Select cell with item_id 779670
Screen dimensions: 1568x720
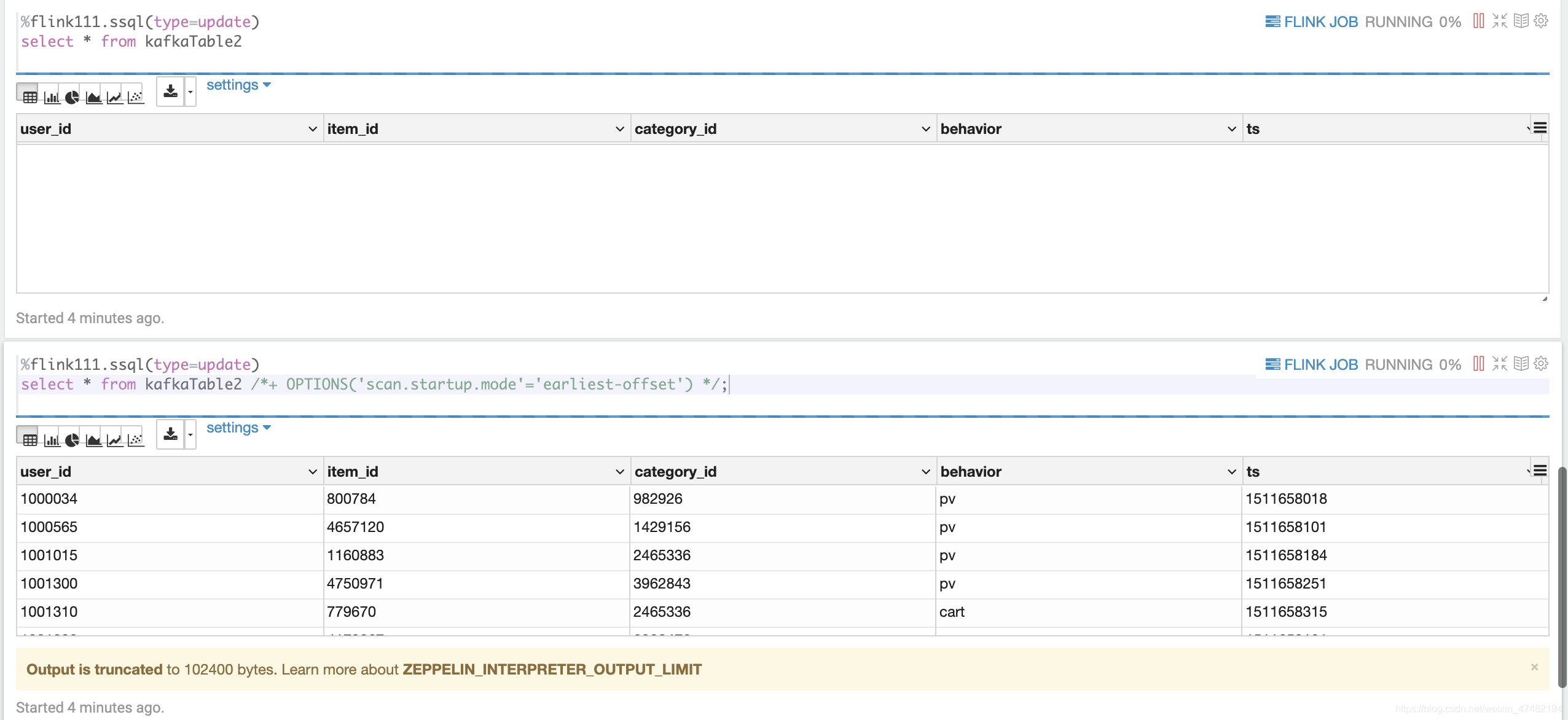[477, 612]
